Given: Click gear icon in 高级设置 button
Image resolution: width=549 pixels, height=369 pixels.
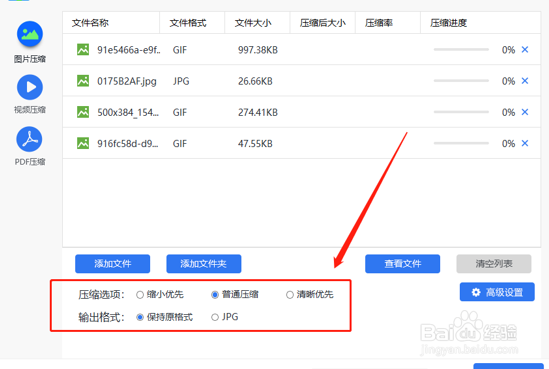Looking at the screenshot, I should pos(476,292).
